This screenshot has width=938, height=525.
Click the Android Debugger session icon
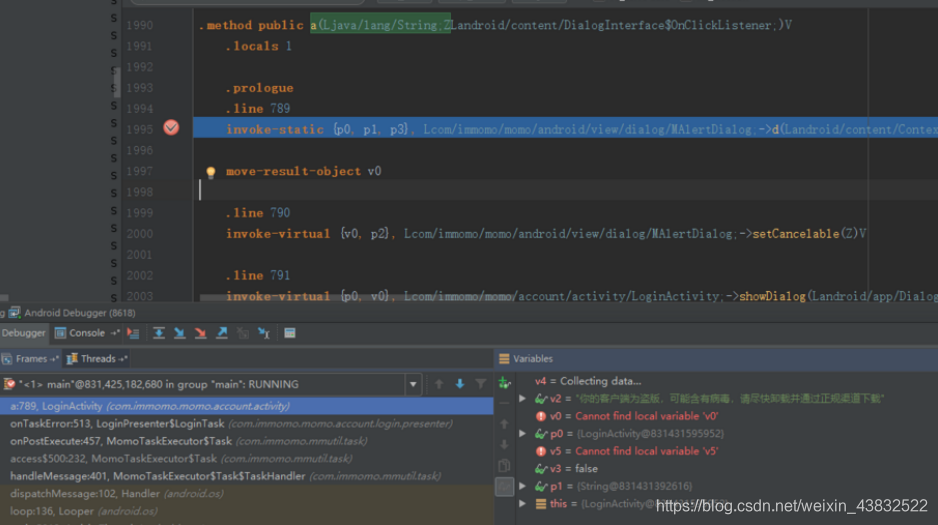(x=14, y=313)
